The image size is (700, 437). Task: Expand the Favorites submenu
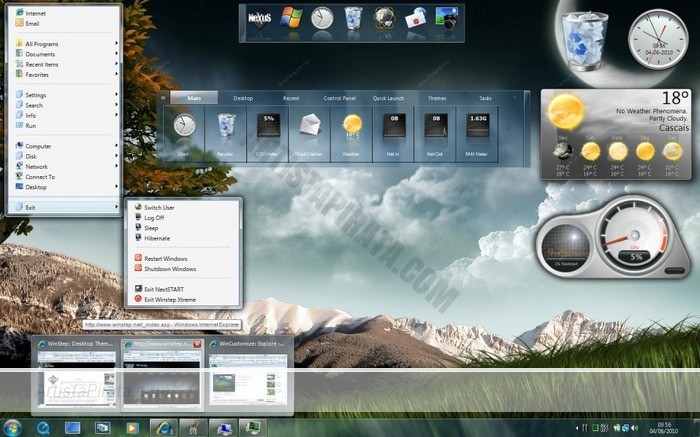pyautogui.click(x=66, y=75)
